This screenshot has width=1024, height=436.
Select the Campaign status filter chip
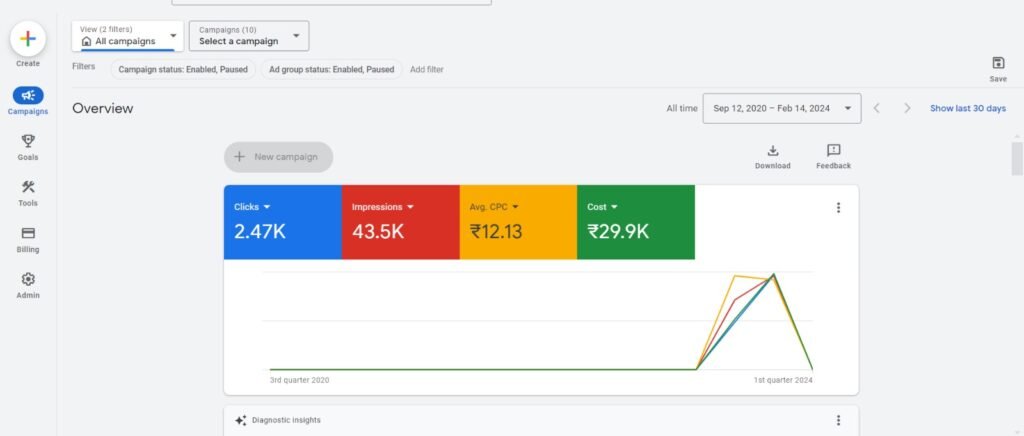click(x=182, y=70)
